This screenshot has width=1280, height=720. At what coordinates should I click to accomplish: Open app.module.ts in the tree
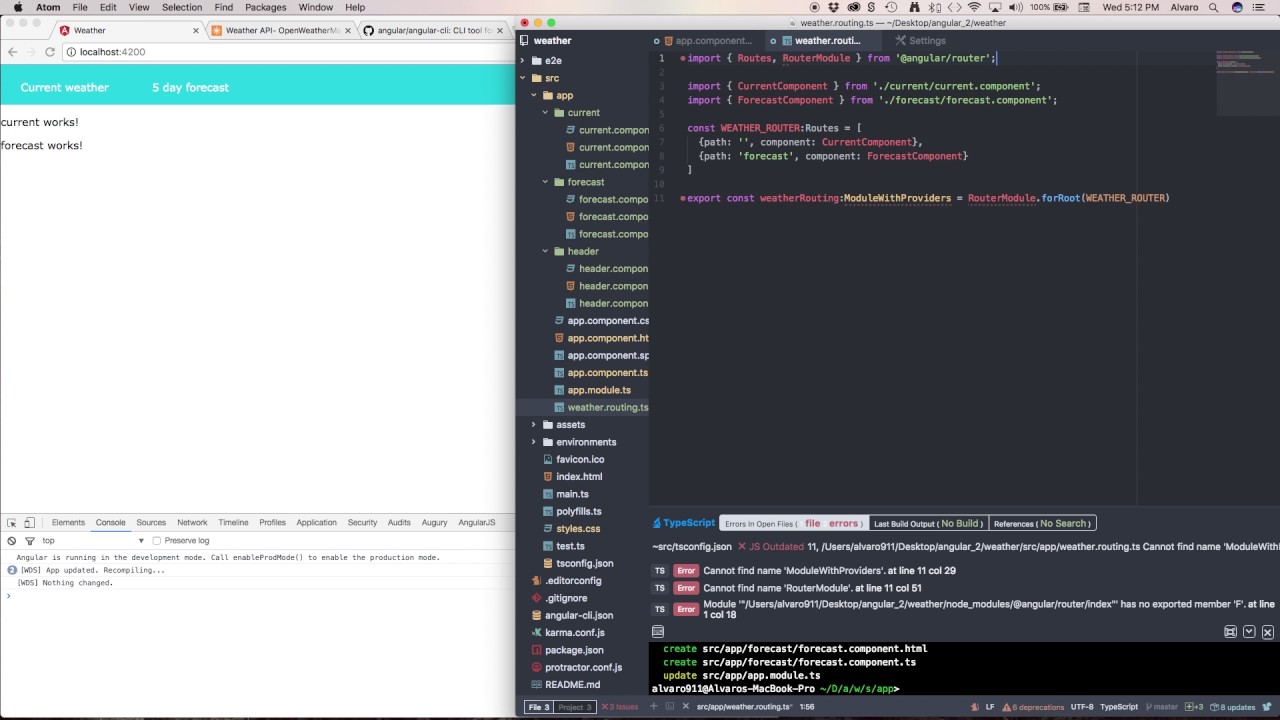[x=599, y=390]
